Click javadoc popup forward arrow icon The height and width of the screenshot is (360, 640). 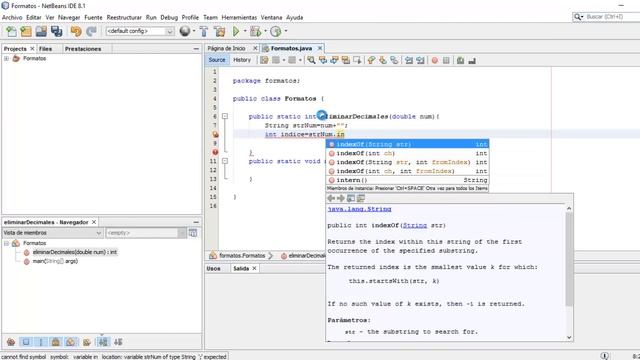341,198
